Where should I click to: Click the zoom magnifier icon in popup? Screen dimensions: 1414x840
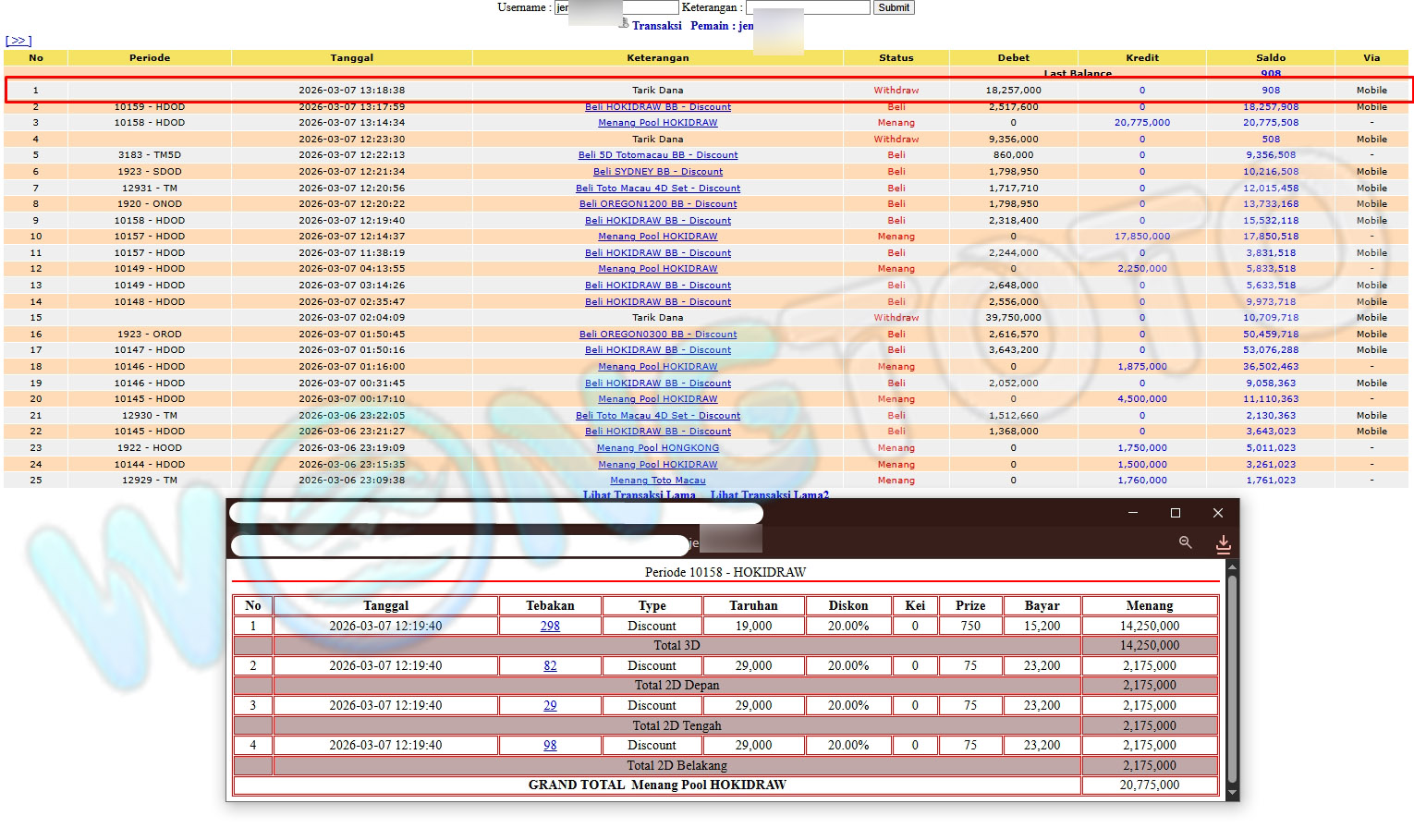(1185, 543)
